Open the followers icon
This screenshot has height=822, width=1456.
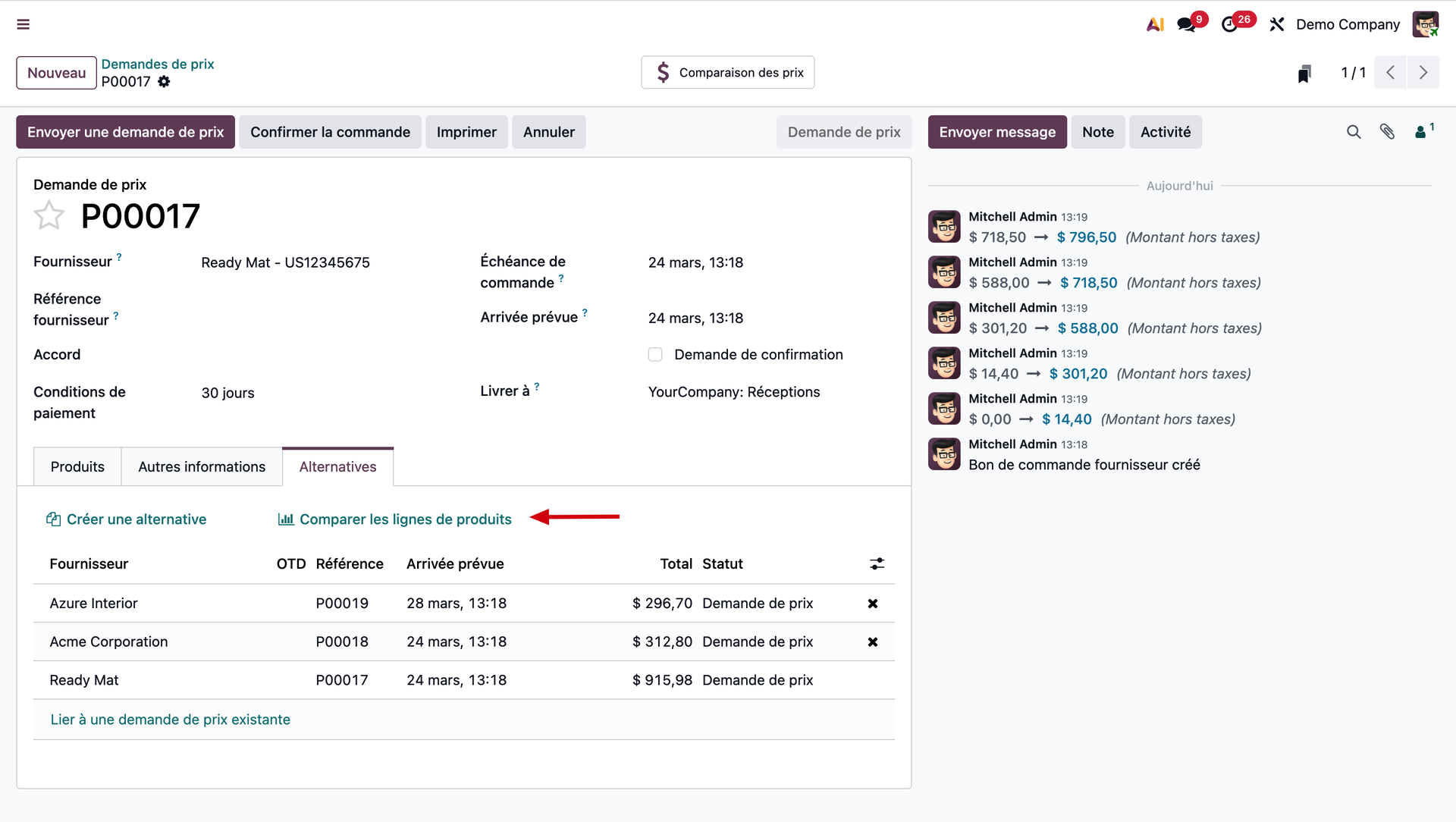1421,132
